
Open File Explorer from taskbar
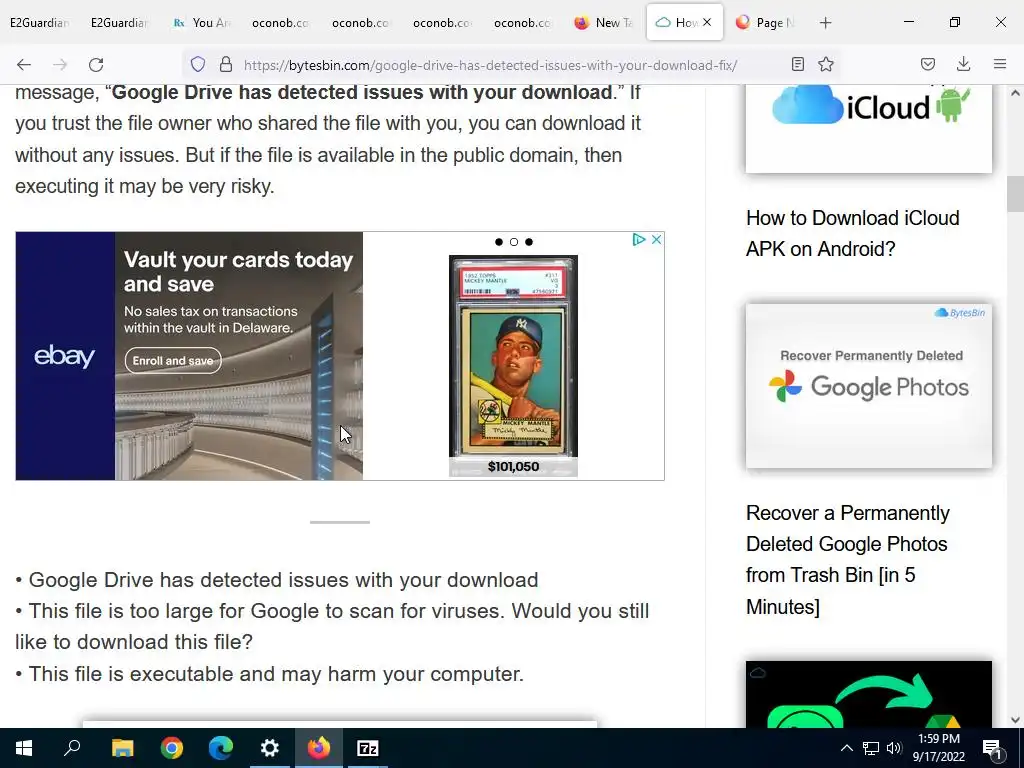(122, 748)
